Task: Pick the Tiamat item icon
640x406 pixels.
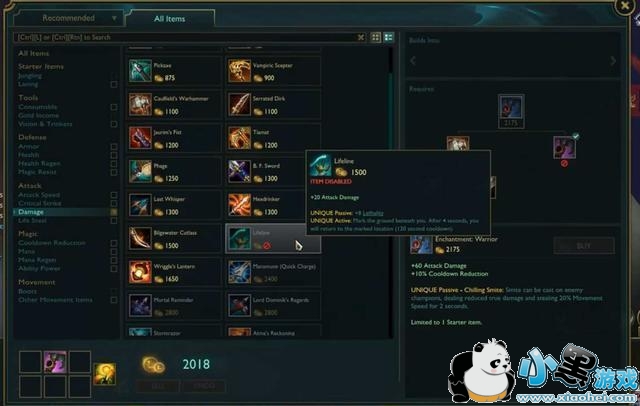Action: point(239,138)
